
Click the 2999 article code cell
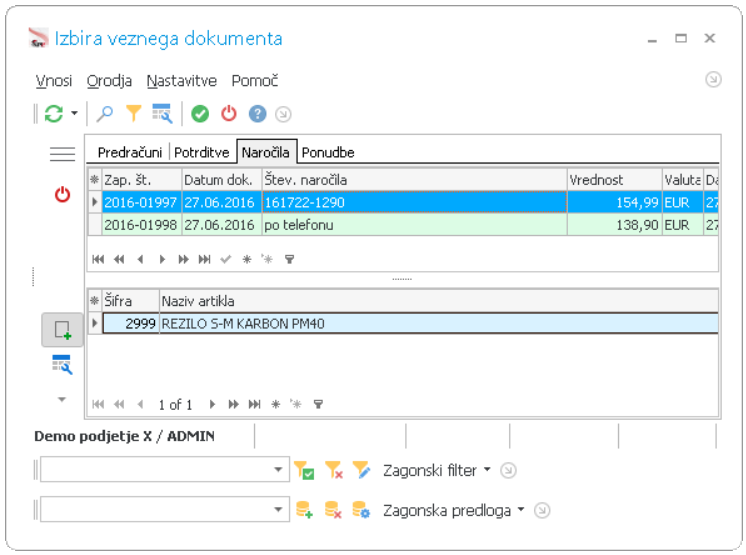(131, 323)
